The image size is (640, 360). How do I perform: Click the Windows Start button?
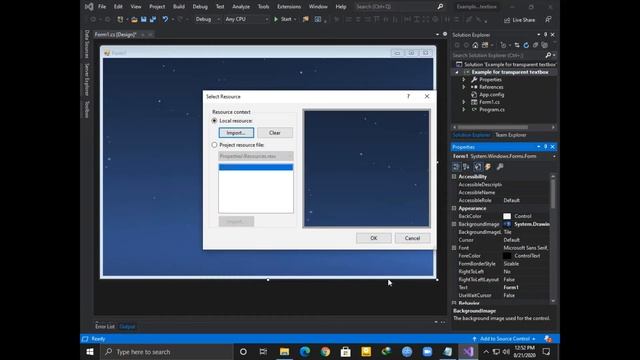click(x=90, y=351)
